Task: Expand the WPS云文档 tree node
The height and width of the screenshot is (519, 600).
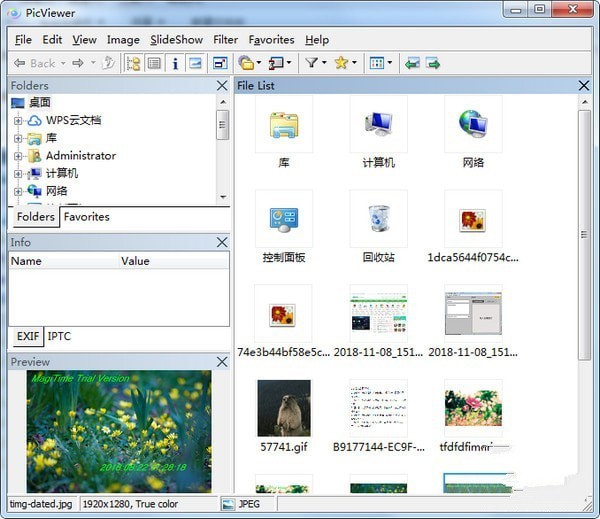Action: (18, 121)
